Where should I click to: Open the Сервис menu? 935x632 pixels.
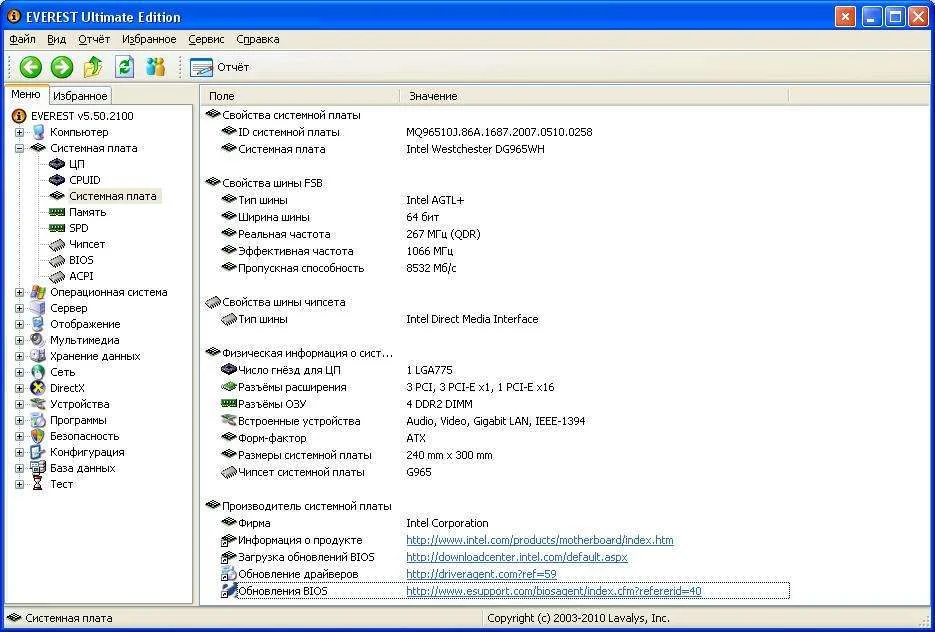point(206,39)
